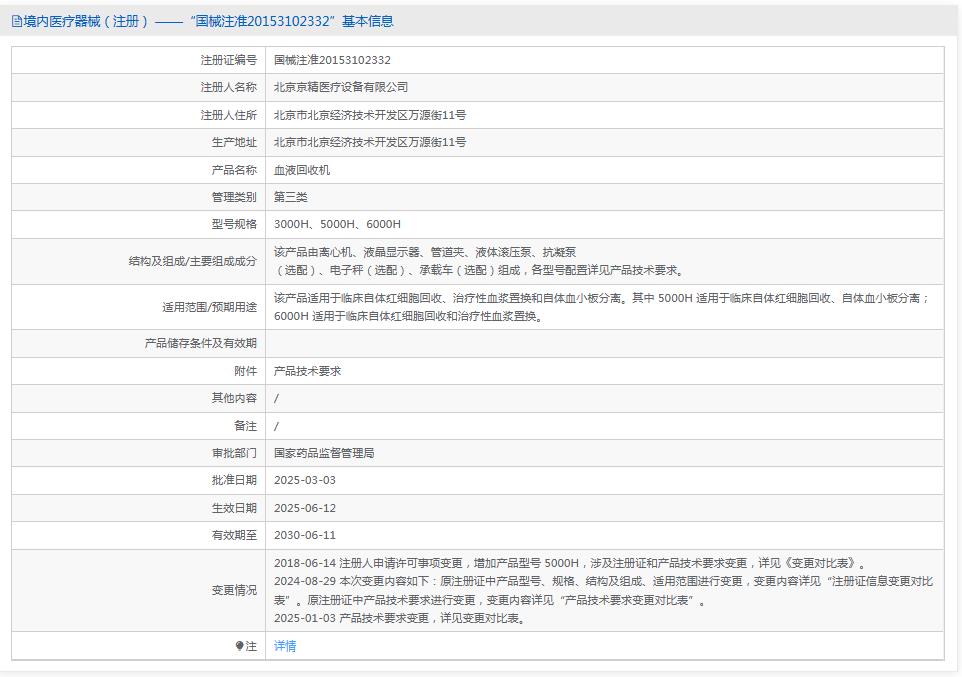Click the 产品名称 label
962x677 pixels.
point(234,169)
